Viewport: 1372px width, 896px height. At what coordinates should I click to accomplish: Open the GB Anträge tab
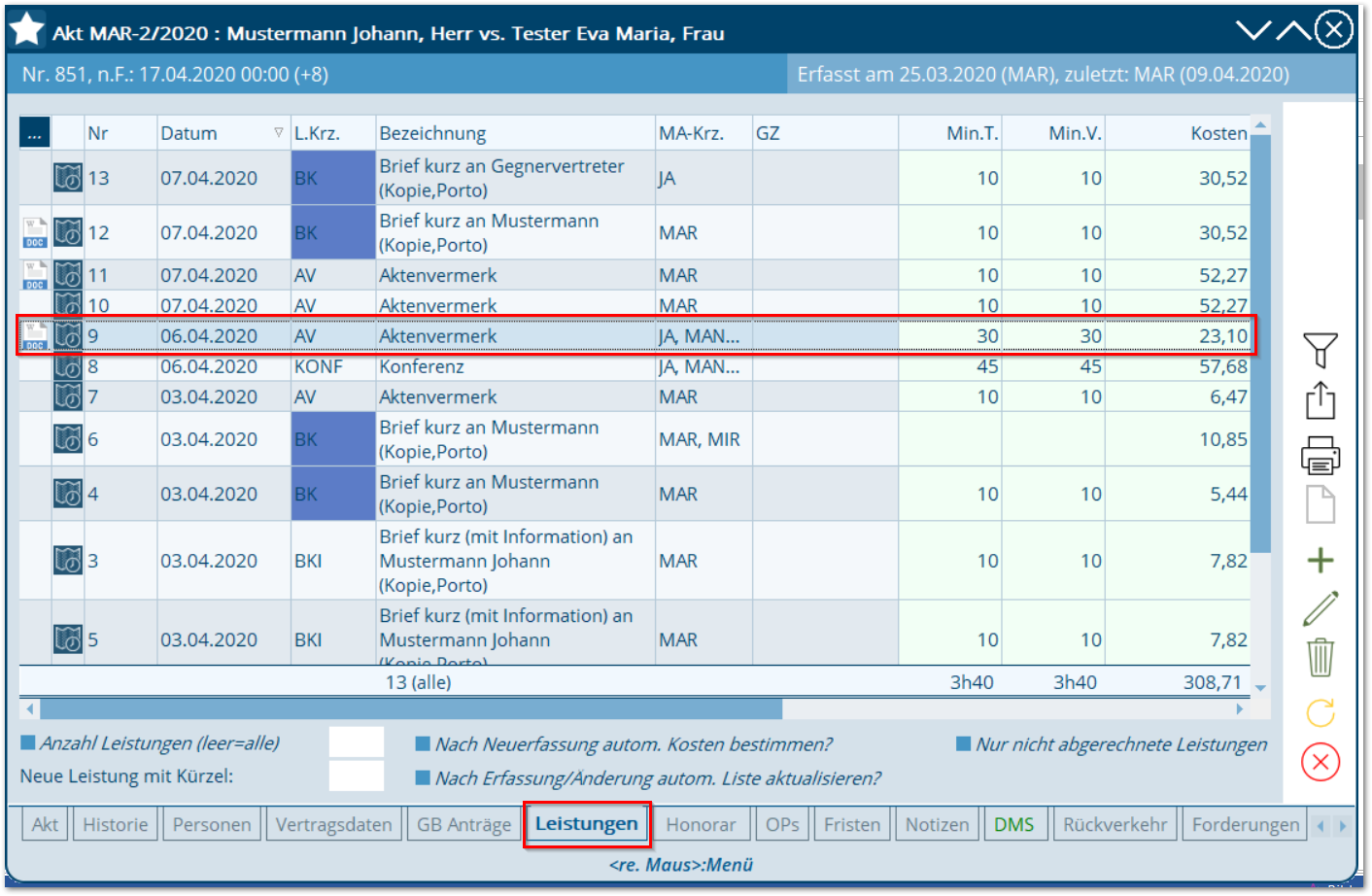point(464,825)
